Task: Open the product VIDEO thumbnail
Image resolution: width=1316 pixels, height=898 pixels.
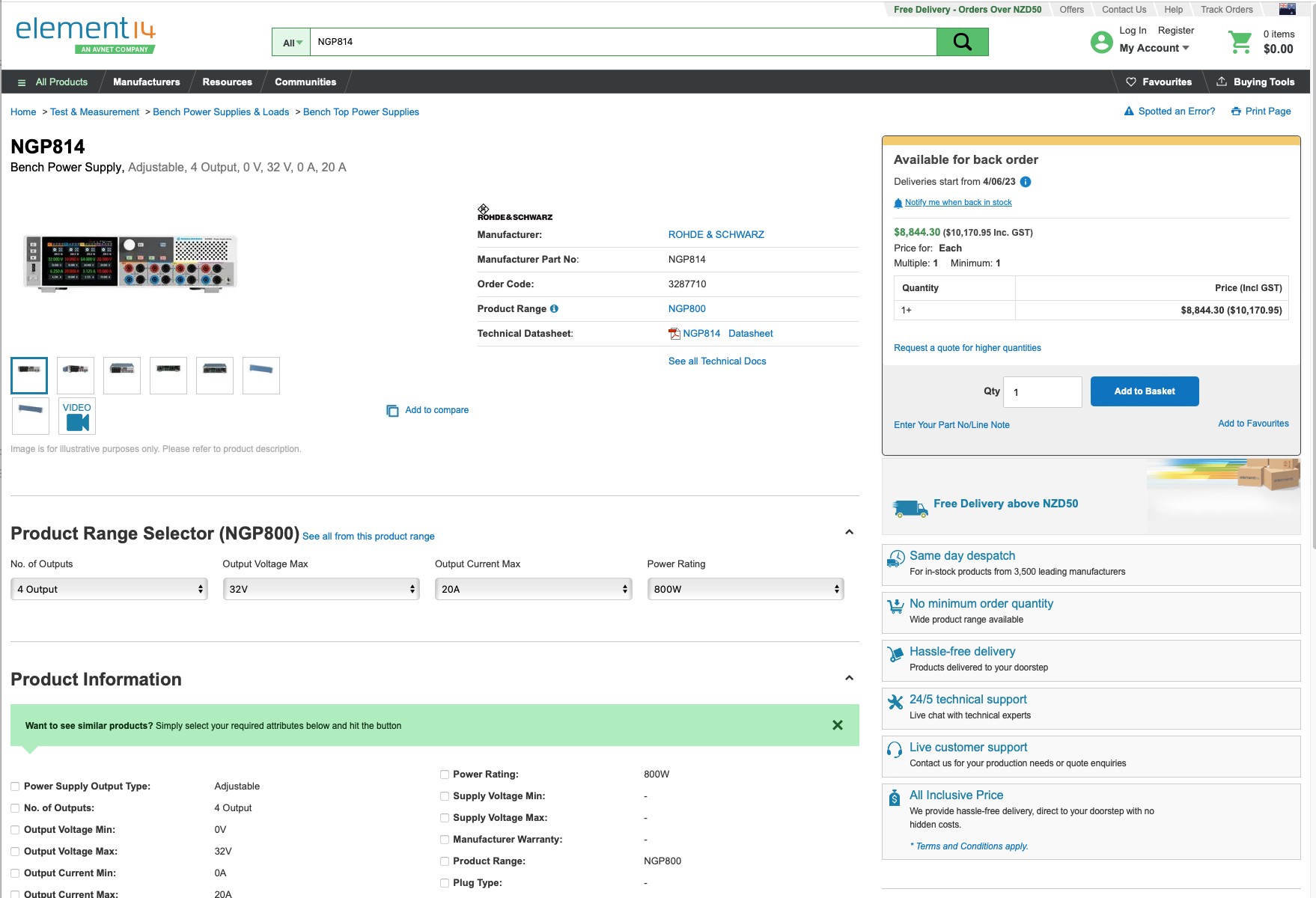Action: click(x=77, y=416)
